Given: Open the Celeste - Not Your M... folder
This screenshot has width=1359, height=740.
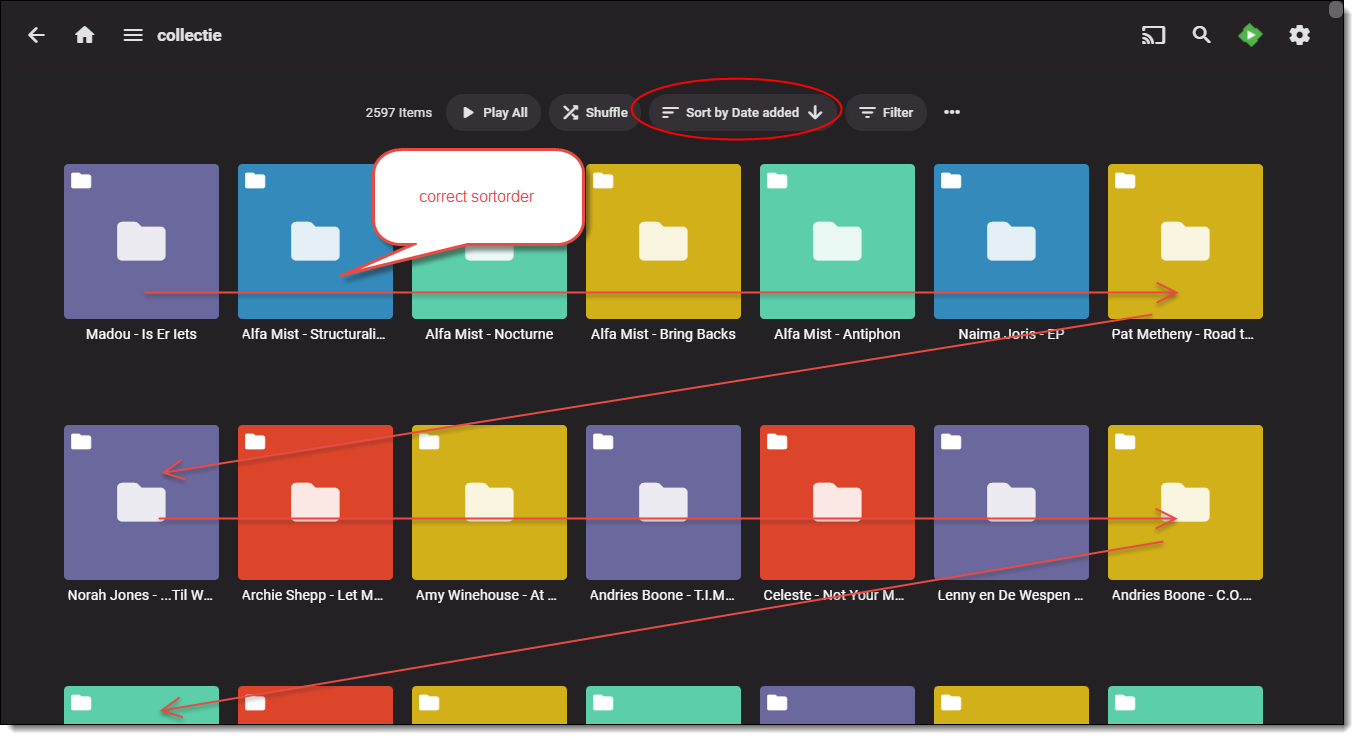Looking at the screenshot, I should coord(837,502).
